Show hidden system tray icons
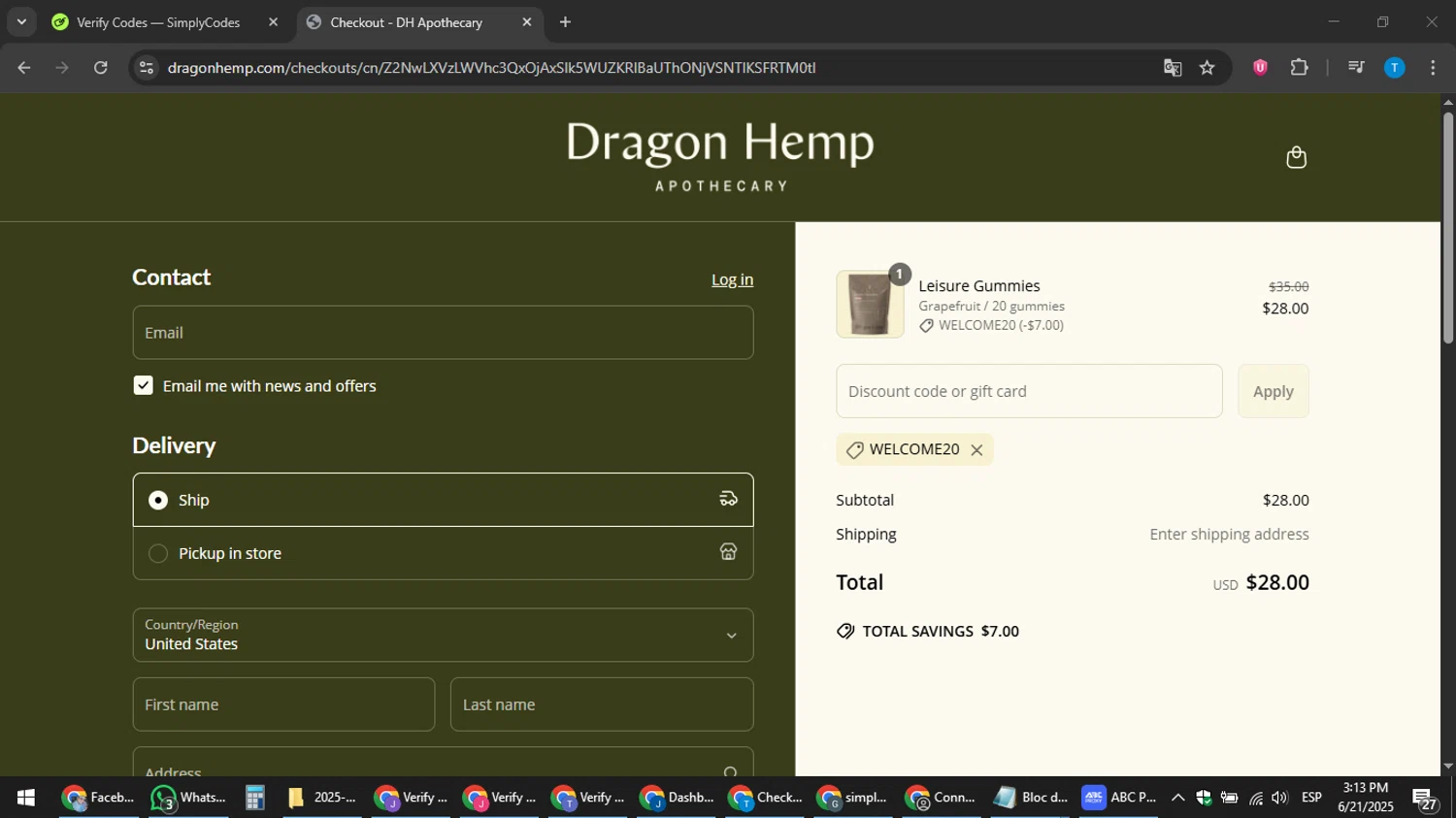 tap(1177, 798)
